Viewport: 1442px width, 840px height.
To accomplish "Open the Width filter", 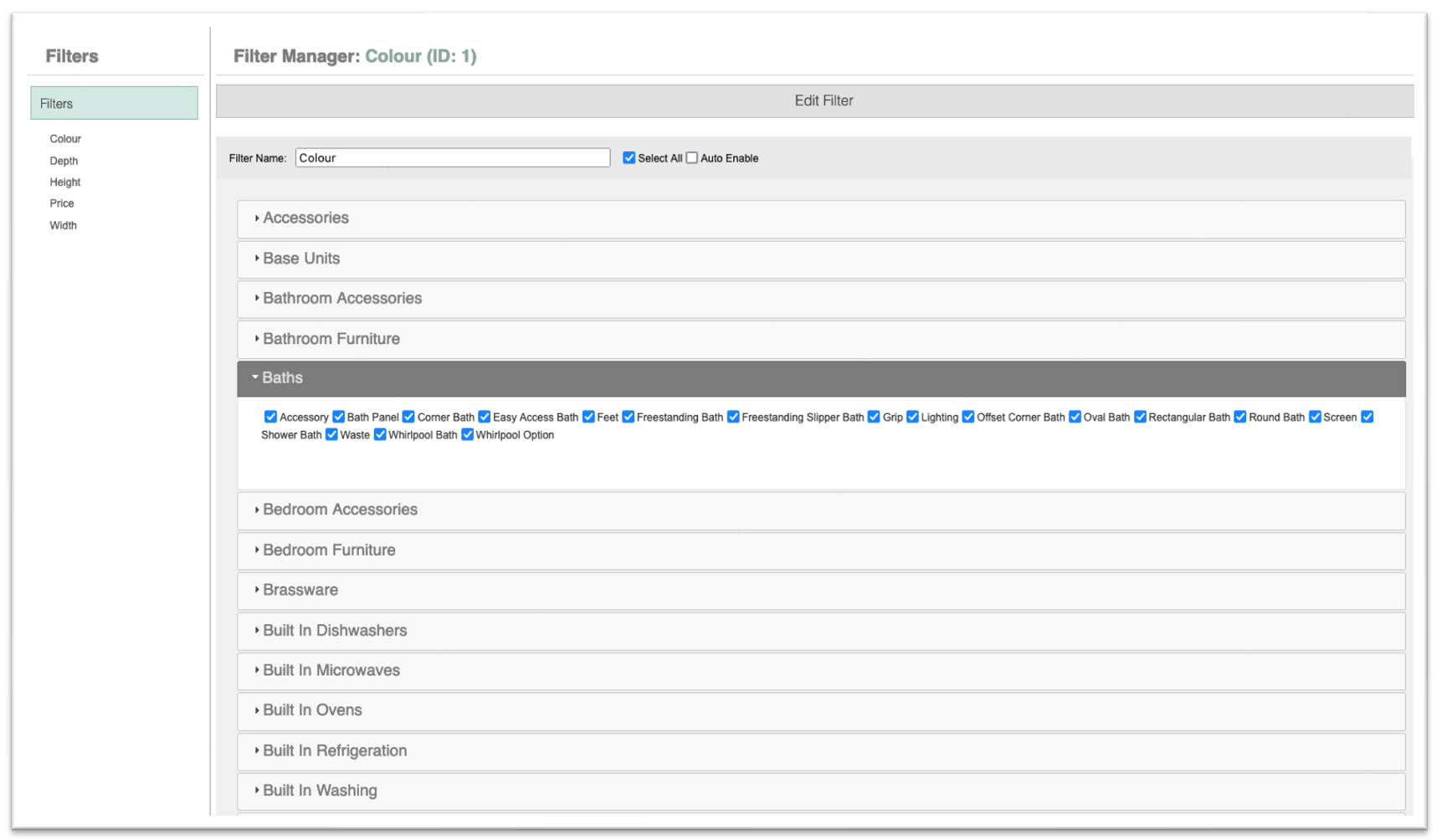I will pyautogui.click(x=63, y=225).
